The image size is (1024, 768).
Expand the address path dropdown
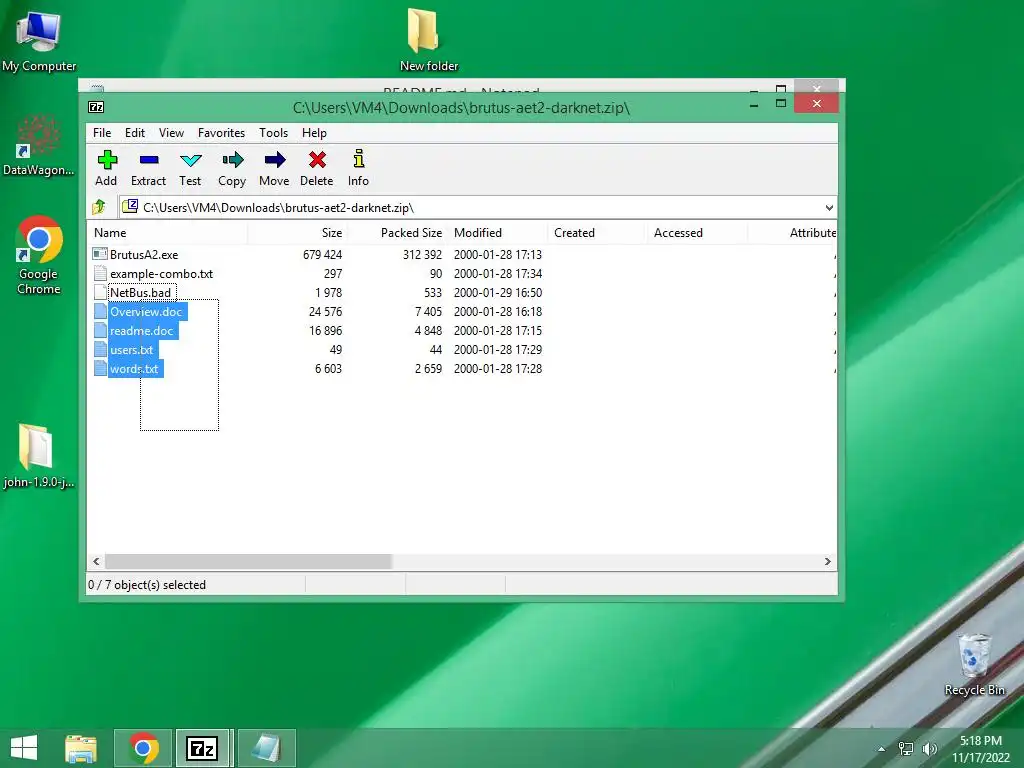pos(829,208)
